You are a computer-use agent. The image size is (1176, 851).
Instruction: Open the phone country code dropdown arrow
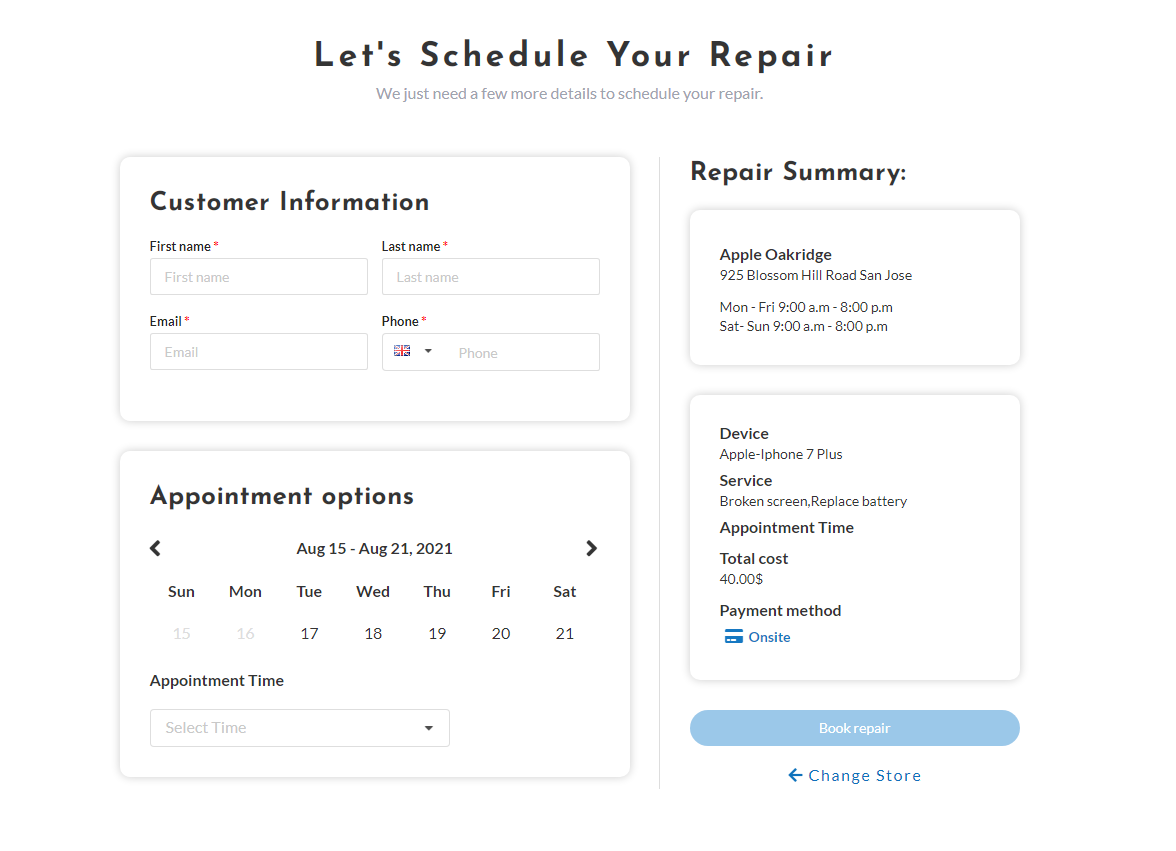coord(428,351)
